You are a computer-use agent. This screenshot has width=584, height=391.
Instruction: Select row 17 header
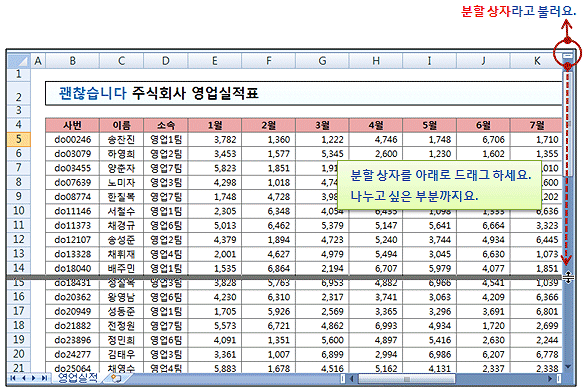point(19,311)
